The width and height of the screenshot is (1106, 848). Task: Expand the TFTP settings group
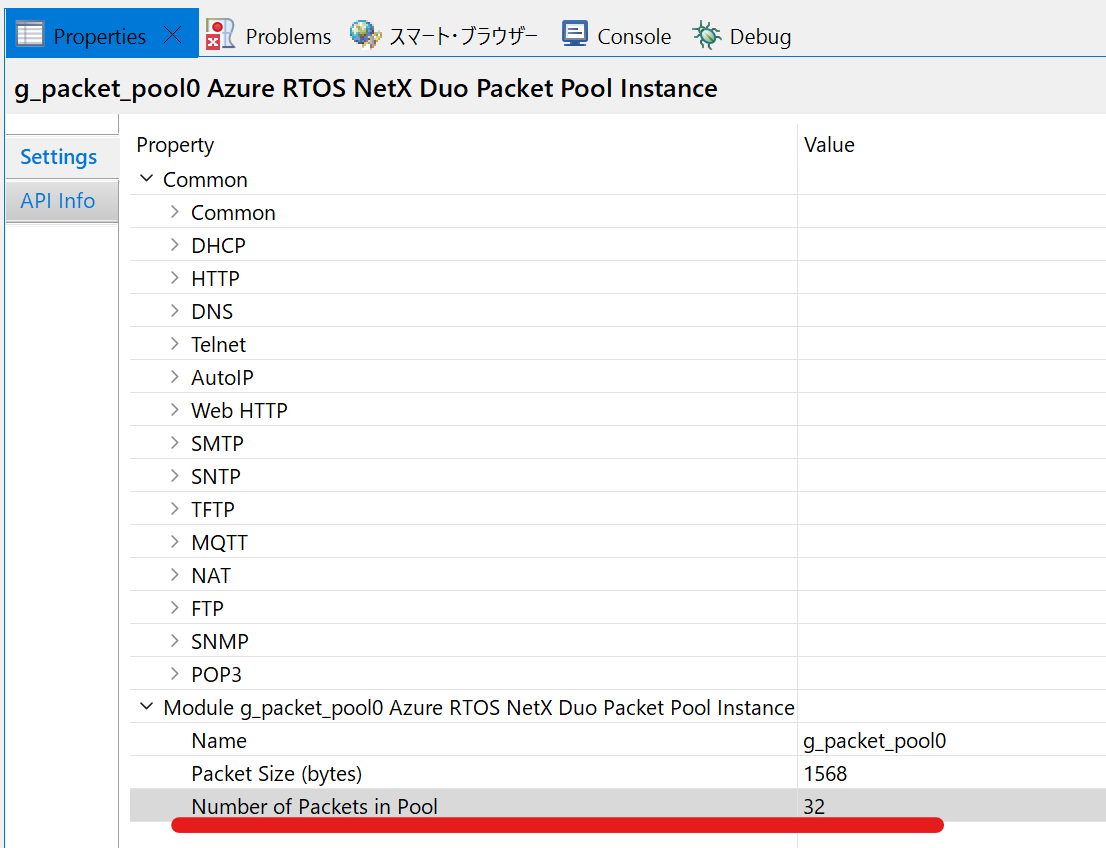[174, 509]
